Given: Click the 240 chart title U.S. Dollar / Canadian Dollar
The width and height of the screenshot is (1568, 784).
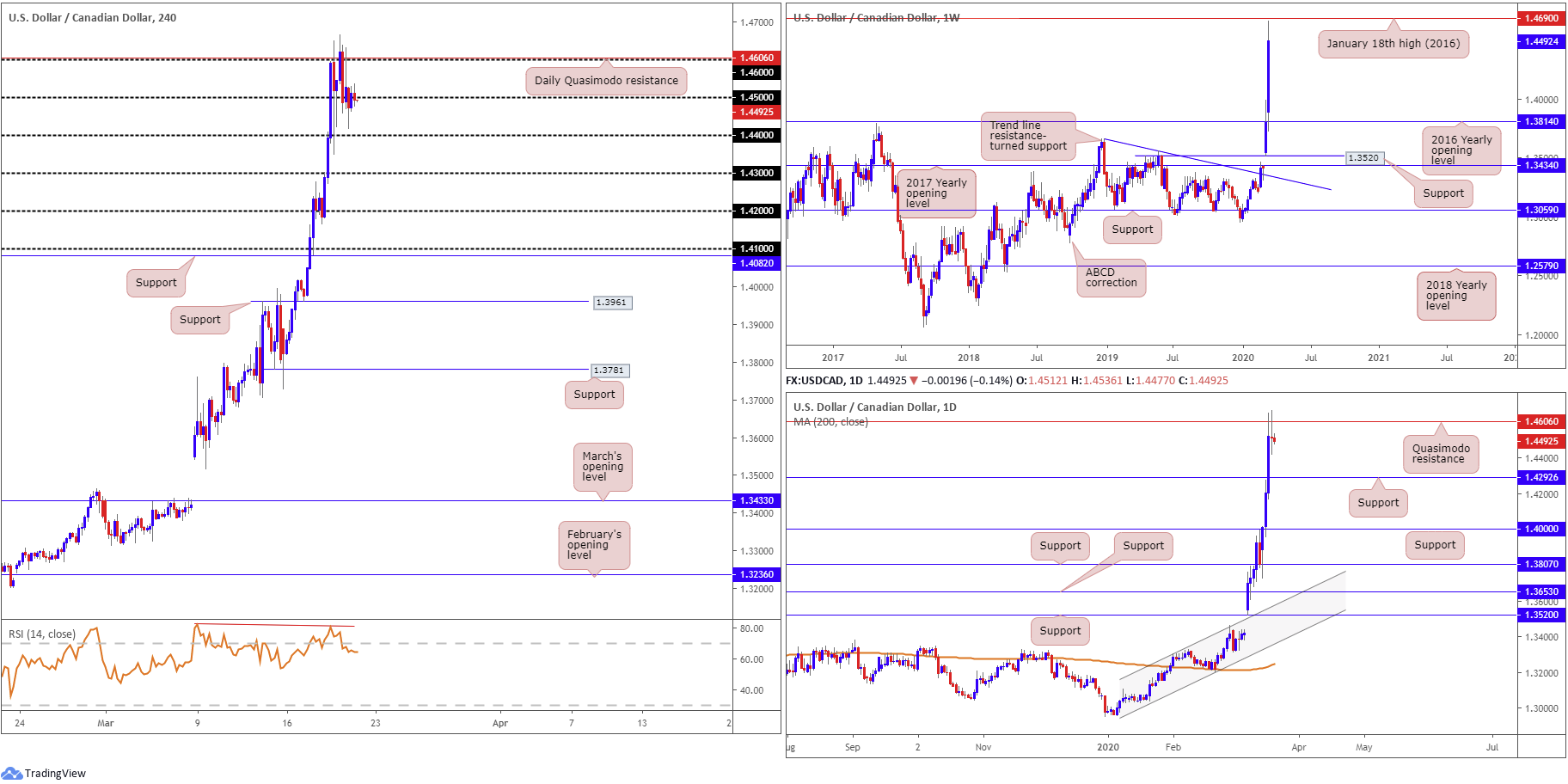Looking at the screenshot, I should [x=92, y=18].
